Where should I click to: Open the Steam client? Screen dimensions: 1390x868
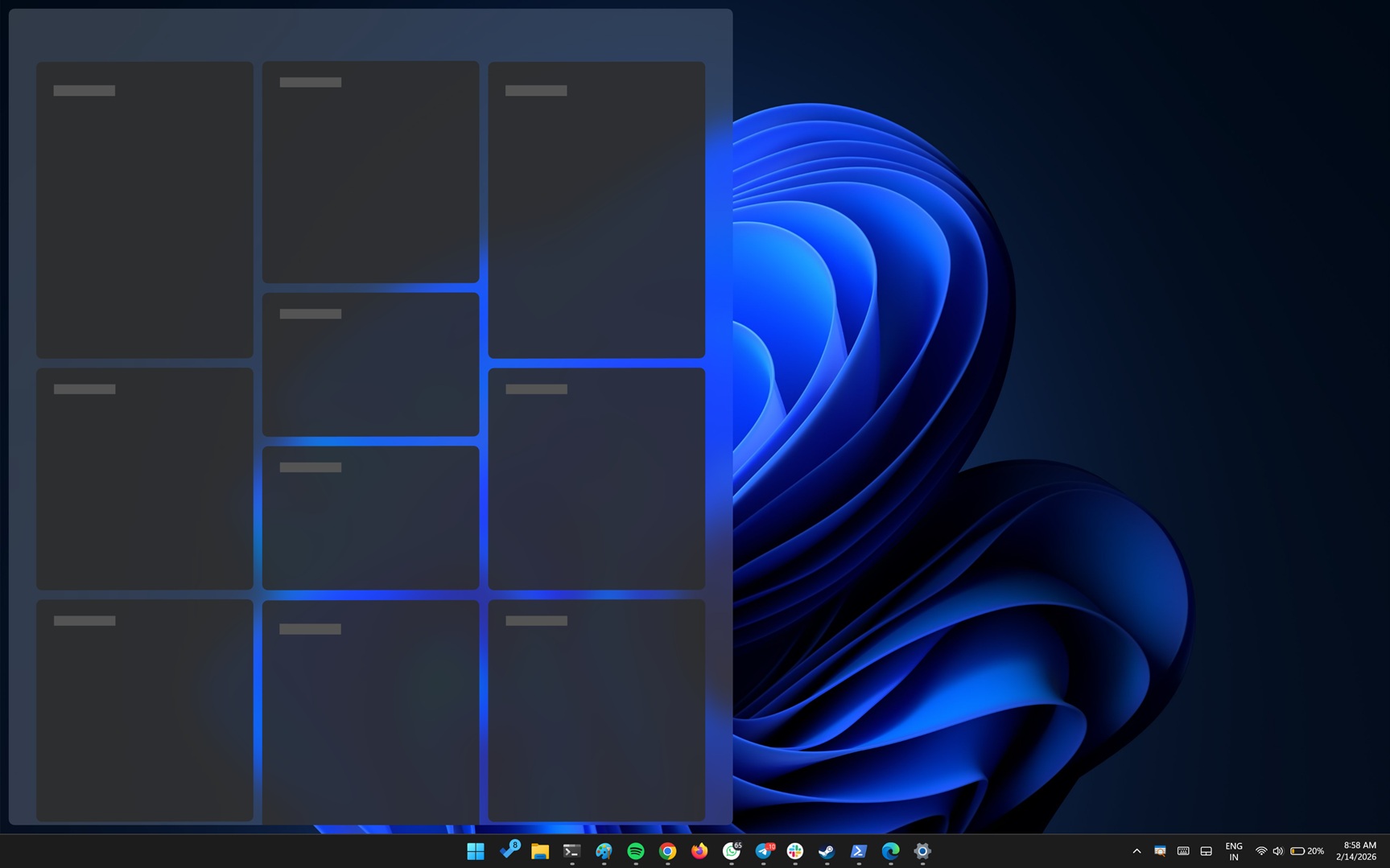[826, 850]
